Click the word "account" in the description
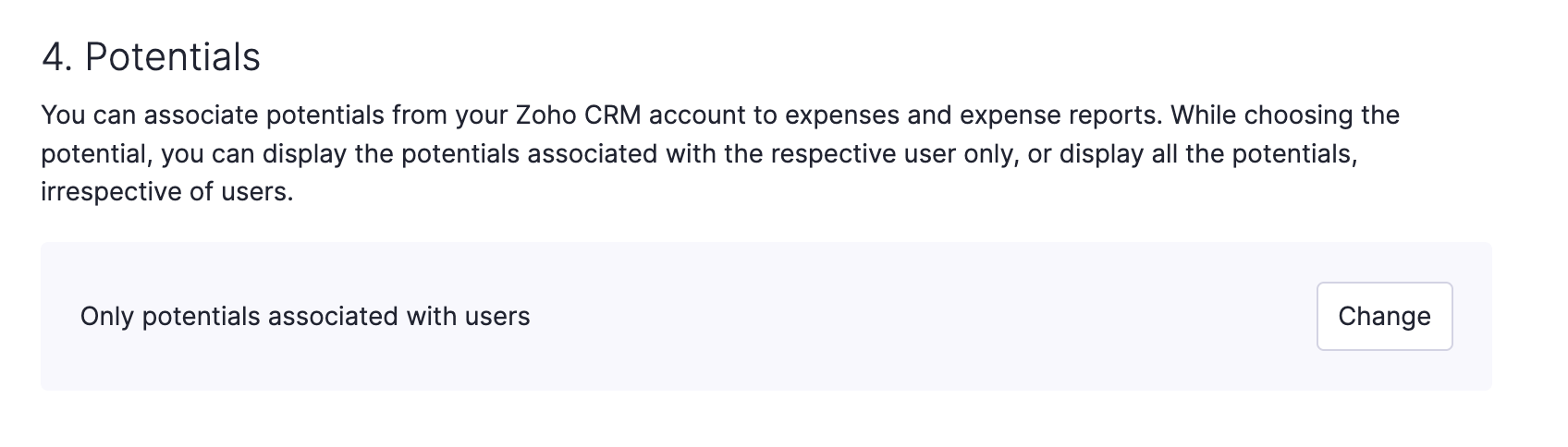 [685, 115]
